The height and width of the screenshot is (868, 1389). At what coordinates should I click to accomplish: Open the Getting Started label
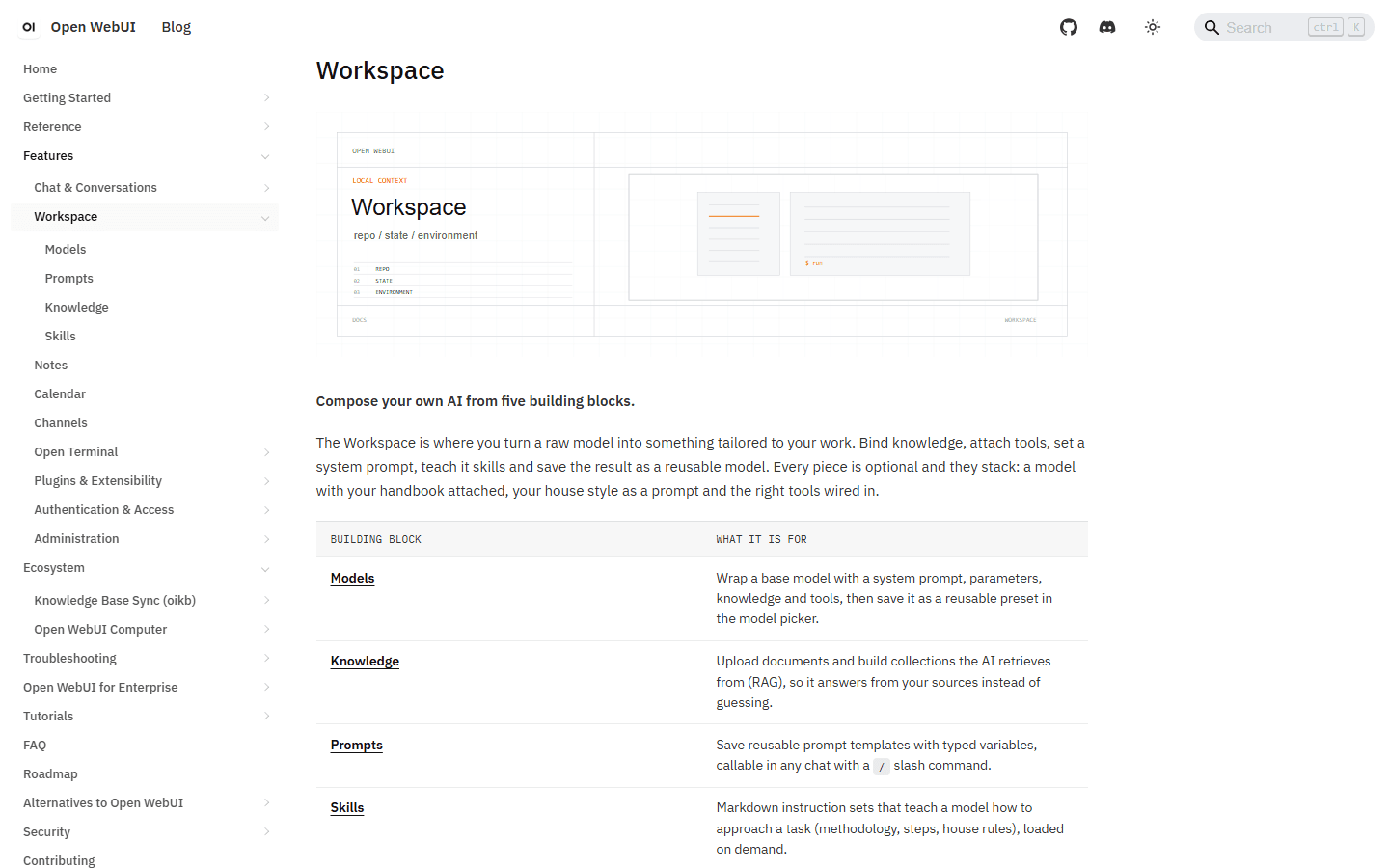67,97
